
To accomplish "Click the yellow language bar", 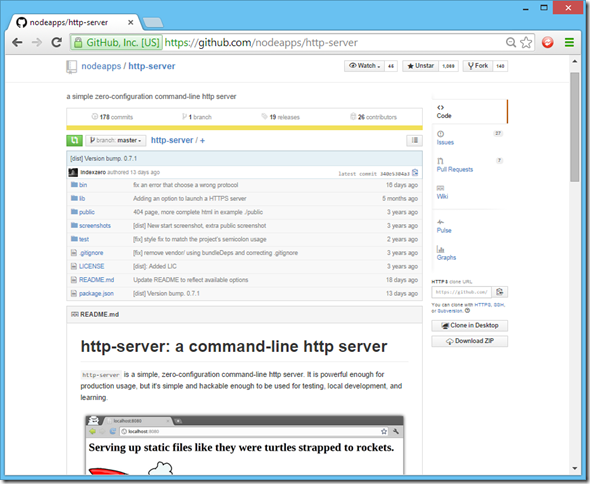I will [x=245, y=128].
